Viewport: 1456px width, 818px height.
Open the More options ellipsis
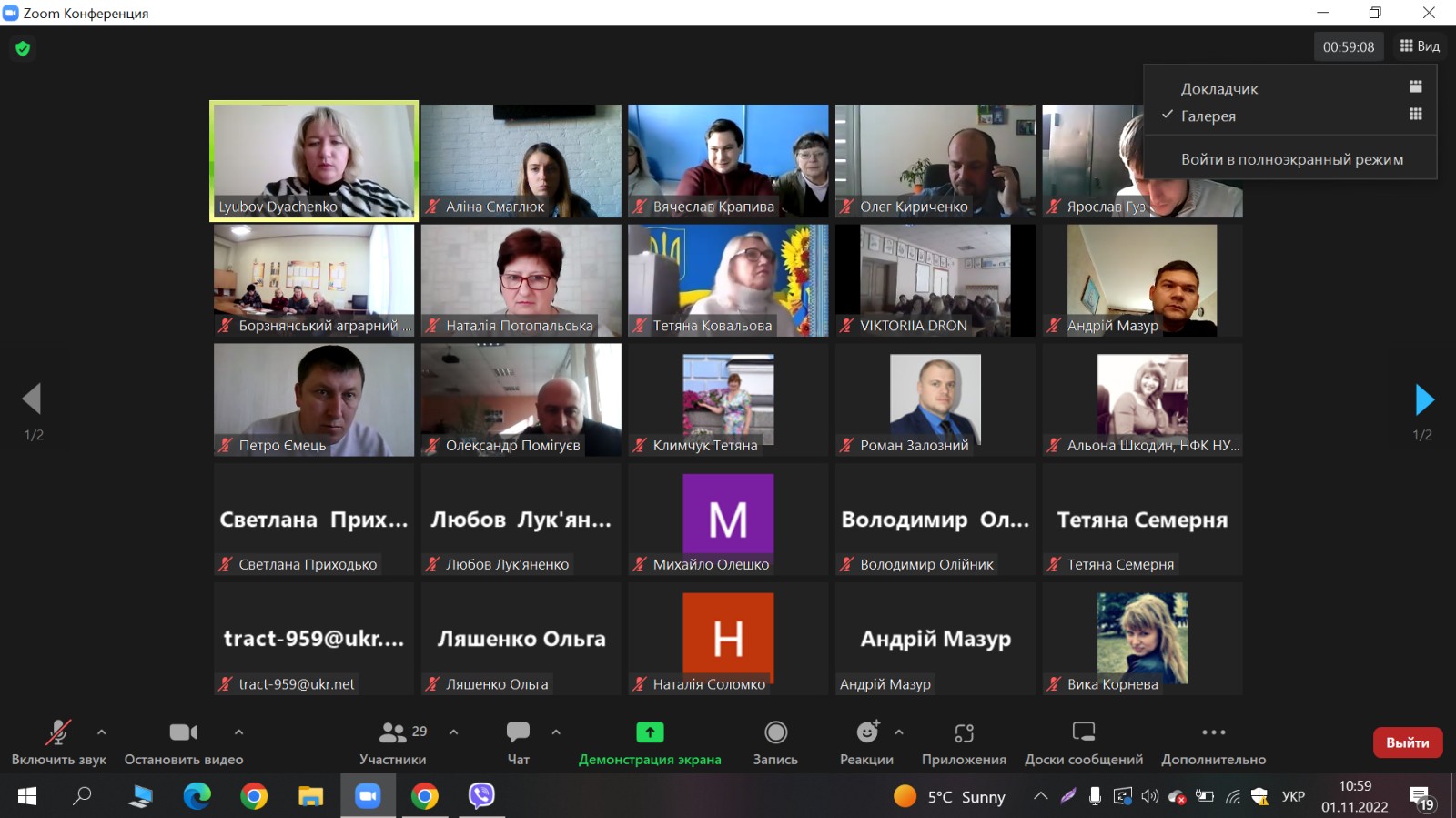(x=1213, y=732)
